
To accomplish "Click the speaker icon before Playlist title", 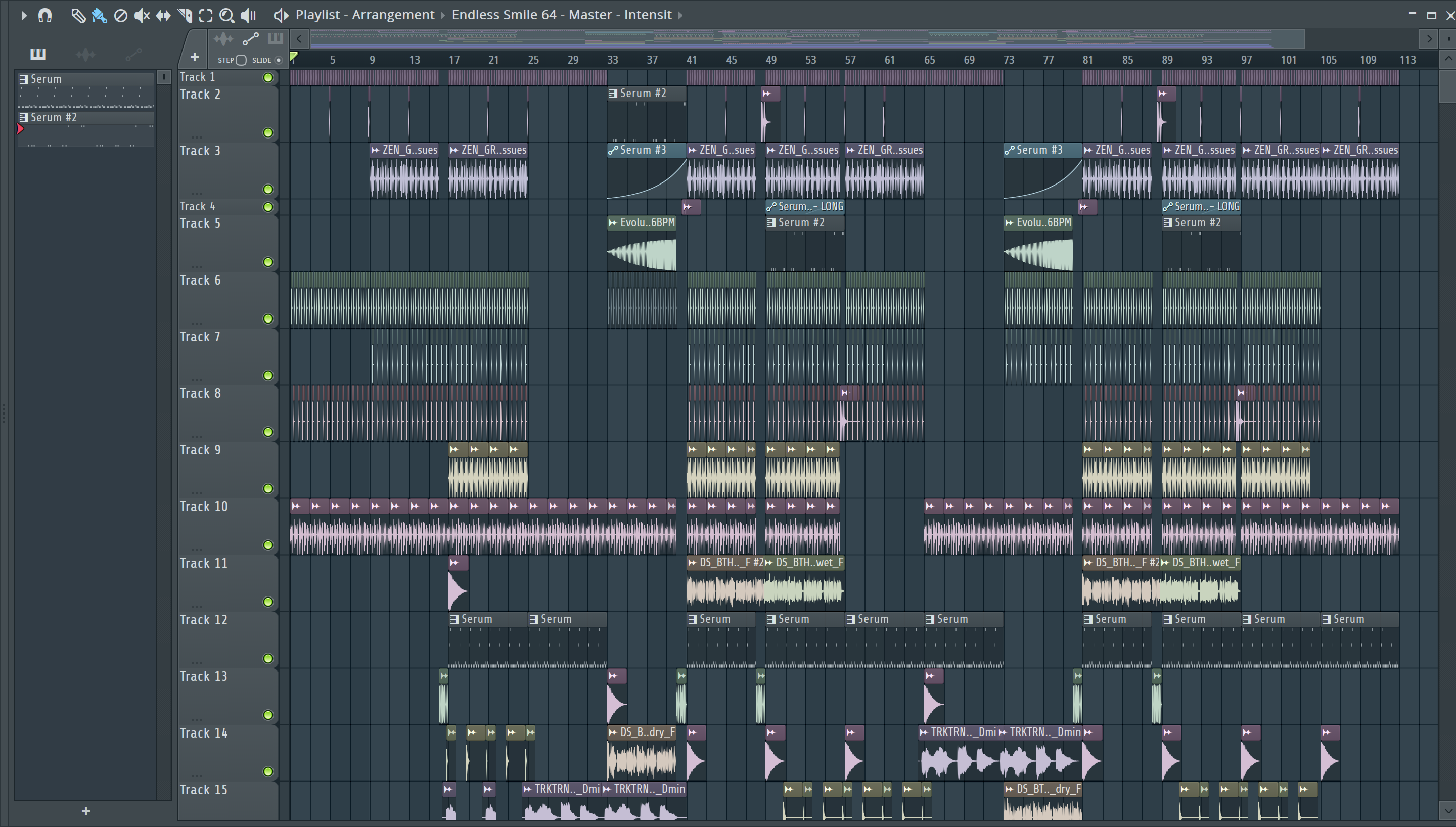I will pos(281,15).
